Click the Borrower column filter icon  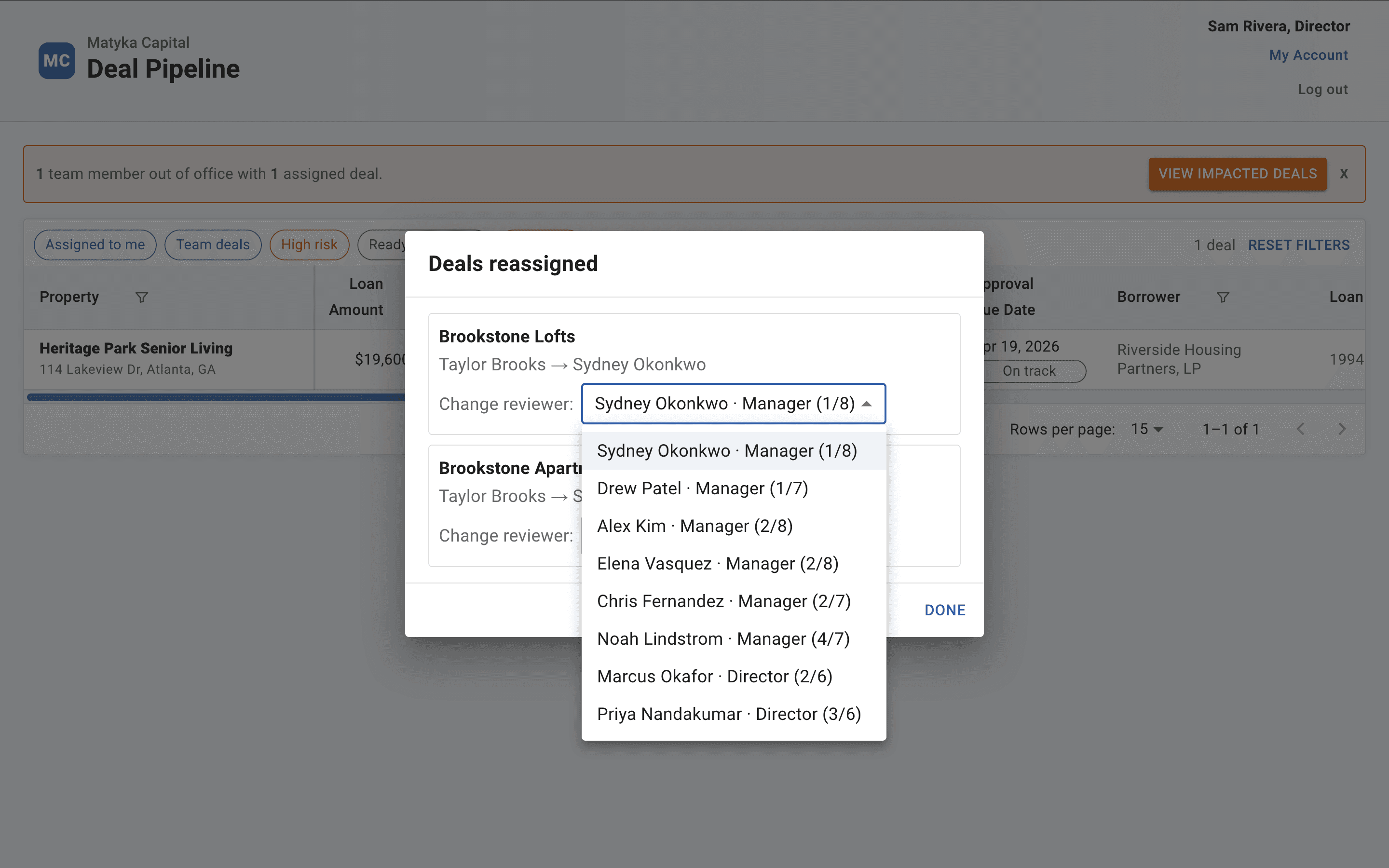click(1223, 298)
